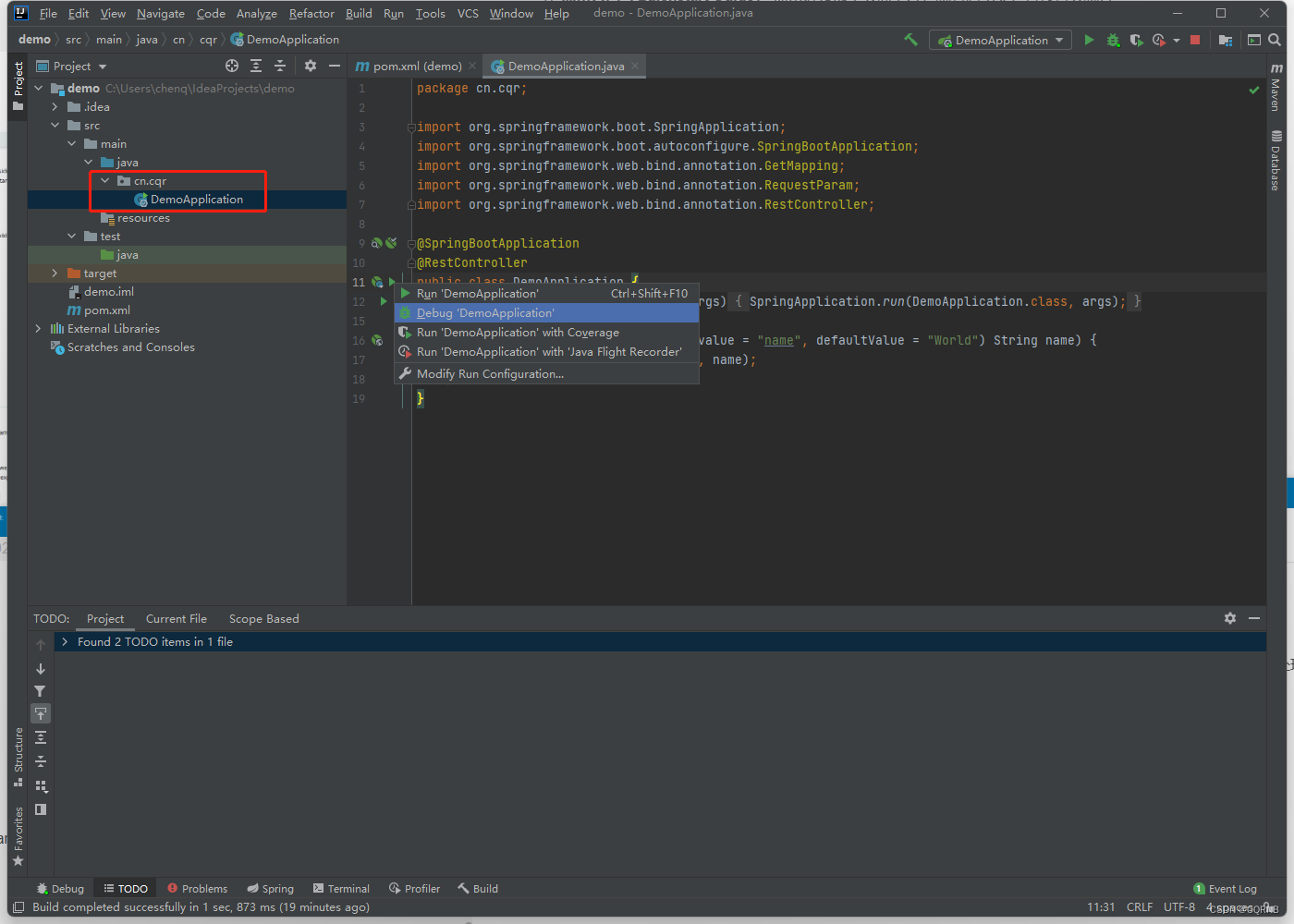The height and width of the screenshot is (924, 1294).
Task: Click the Profiler run icon in toolbar
Action: tap(1158, 40)
